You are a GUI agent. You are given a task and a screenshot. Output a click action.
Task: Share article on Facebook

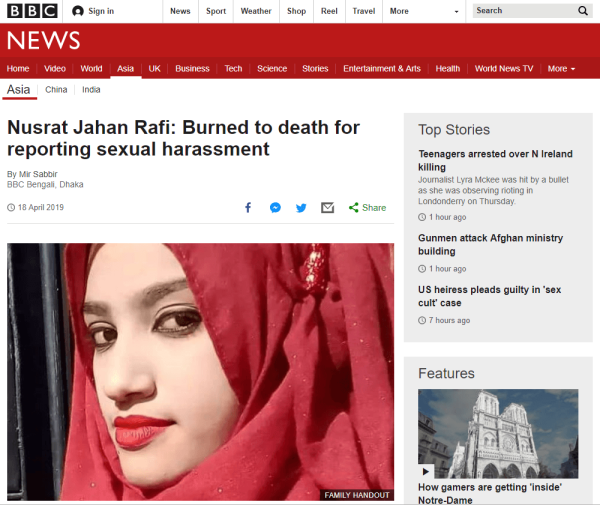click(248, 208)
